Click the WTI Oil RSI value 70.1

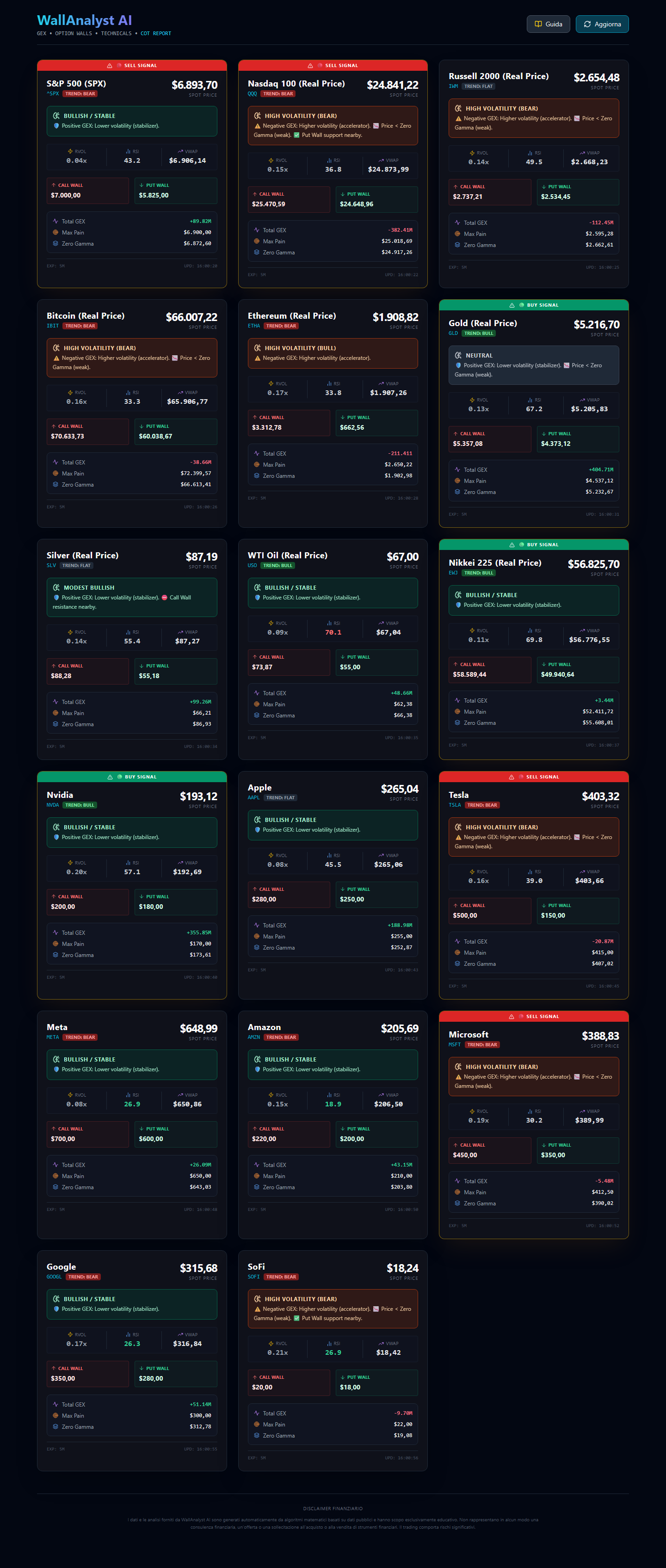click(x=333, y=632)
